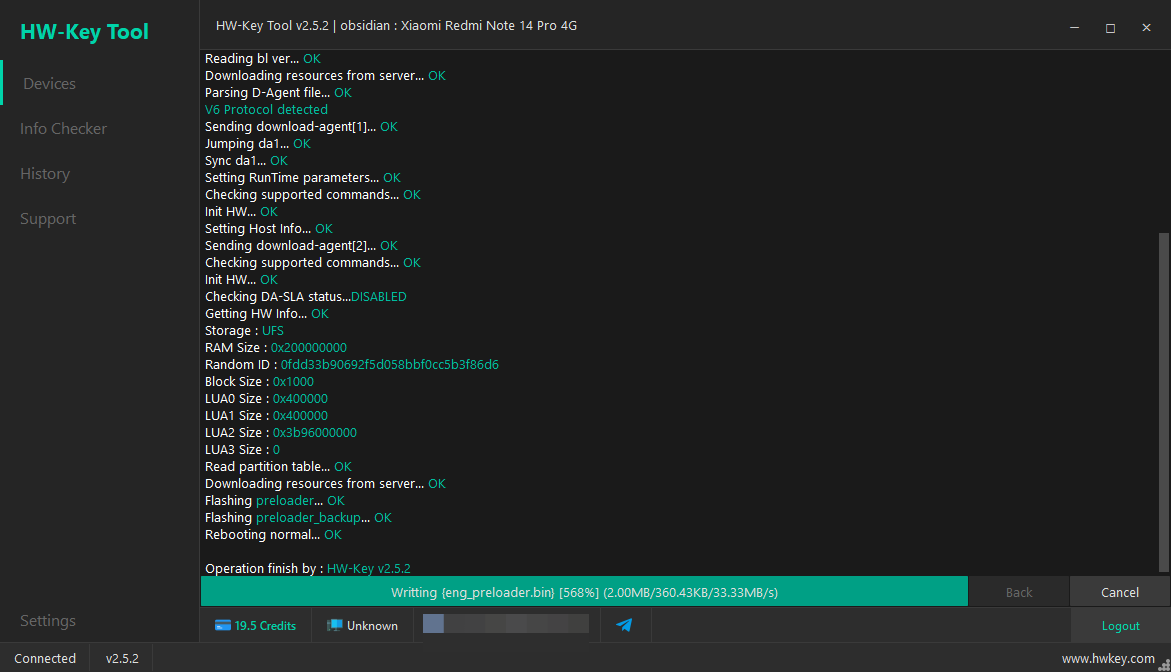Switch to Info Checker
Screen dimensions: 1171x672
point(63,128)
